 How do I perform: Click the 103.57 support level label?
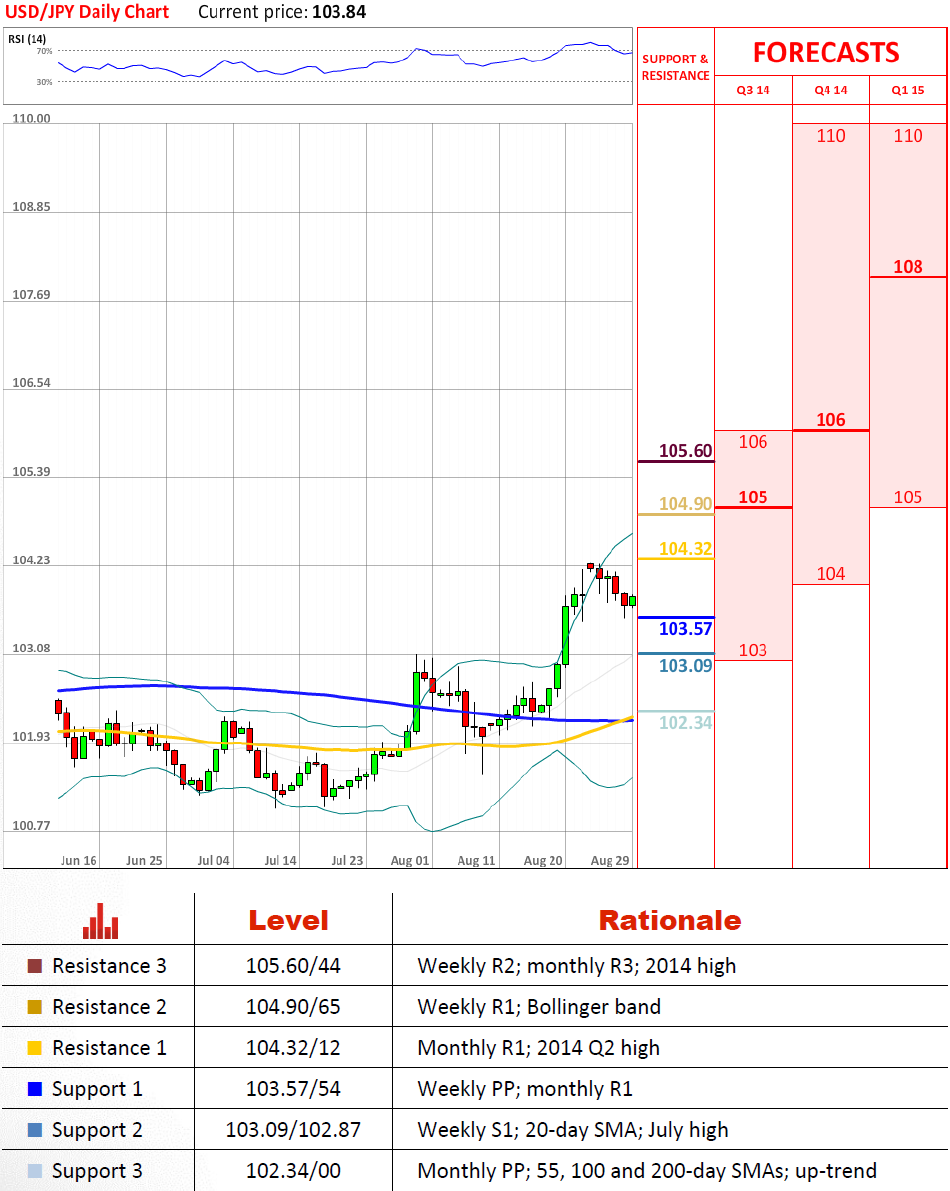(685, 628)
